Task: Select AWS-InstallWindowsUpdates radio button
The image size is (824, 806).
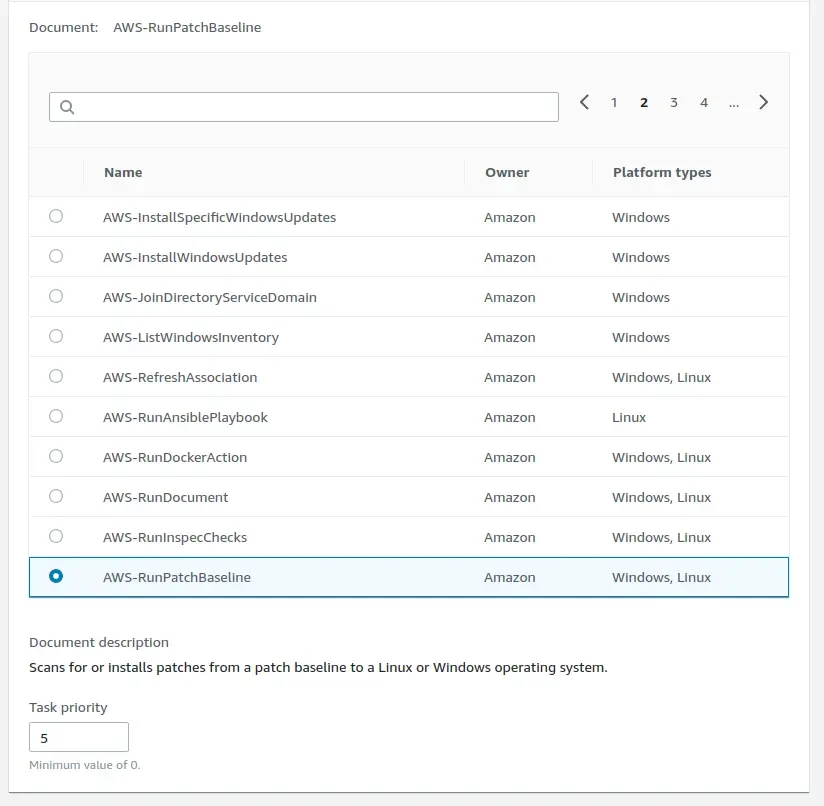Action: pos(56,256)
